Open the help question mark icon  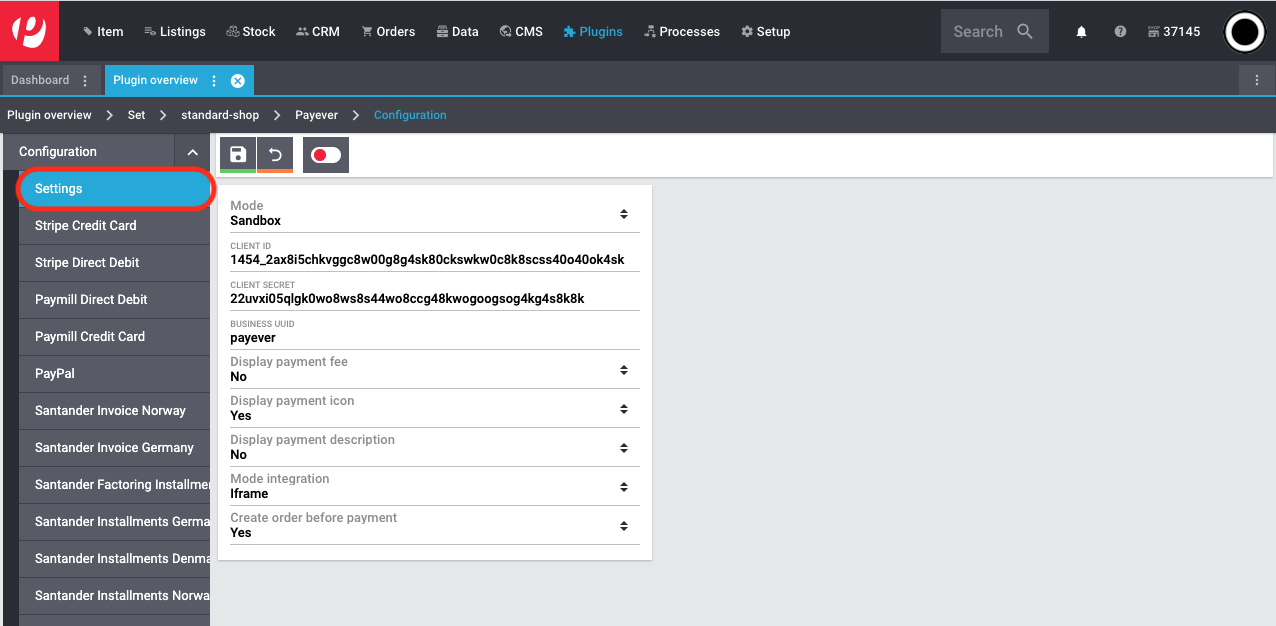[x=1120, y=32]
